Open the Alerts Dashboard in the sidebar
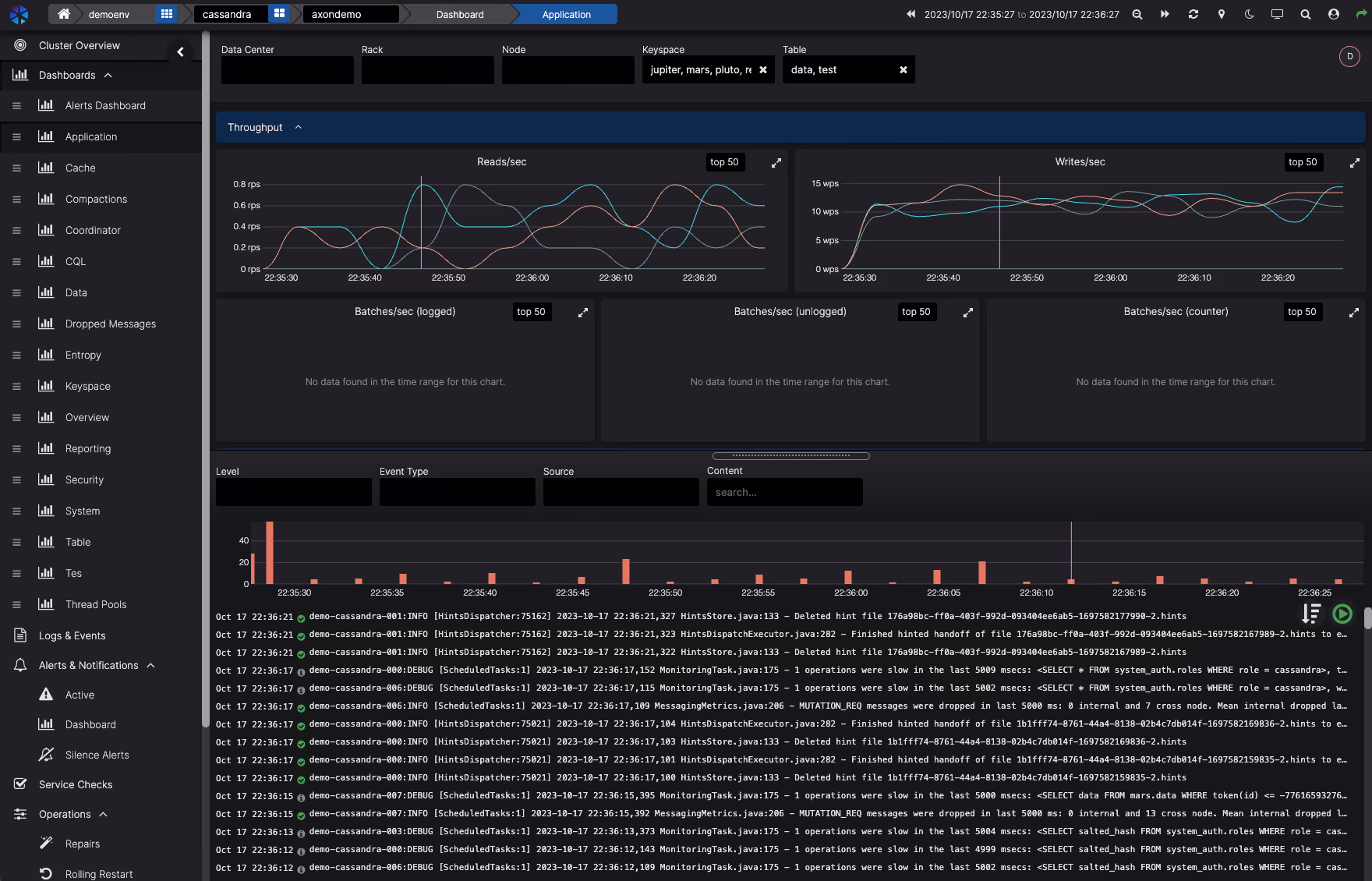Viewport: 1372px width, 881px height. 105,105
